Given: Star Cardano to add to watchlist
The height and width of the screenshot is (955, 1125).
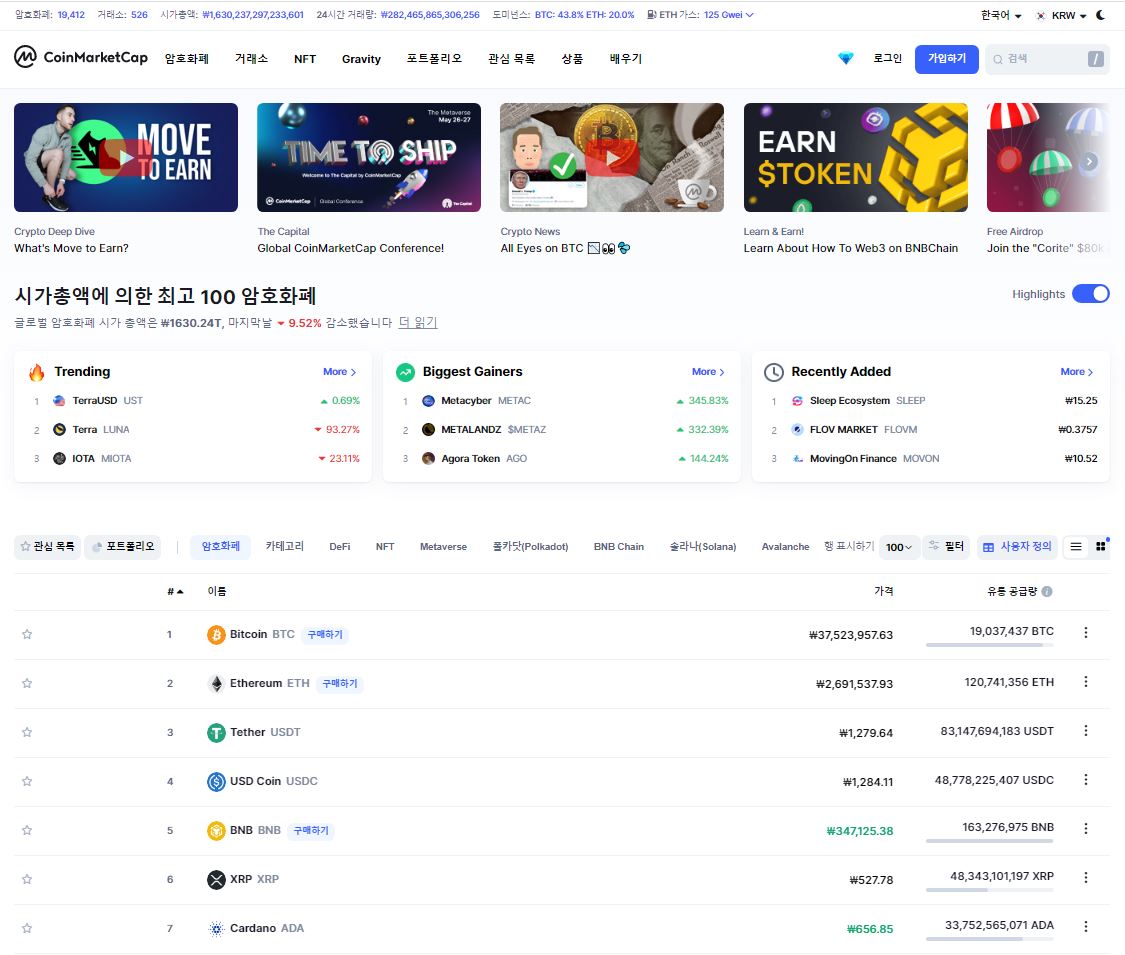Looking at the screenshot, I should [27, 928].
